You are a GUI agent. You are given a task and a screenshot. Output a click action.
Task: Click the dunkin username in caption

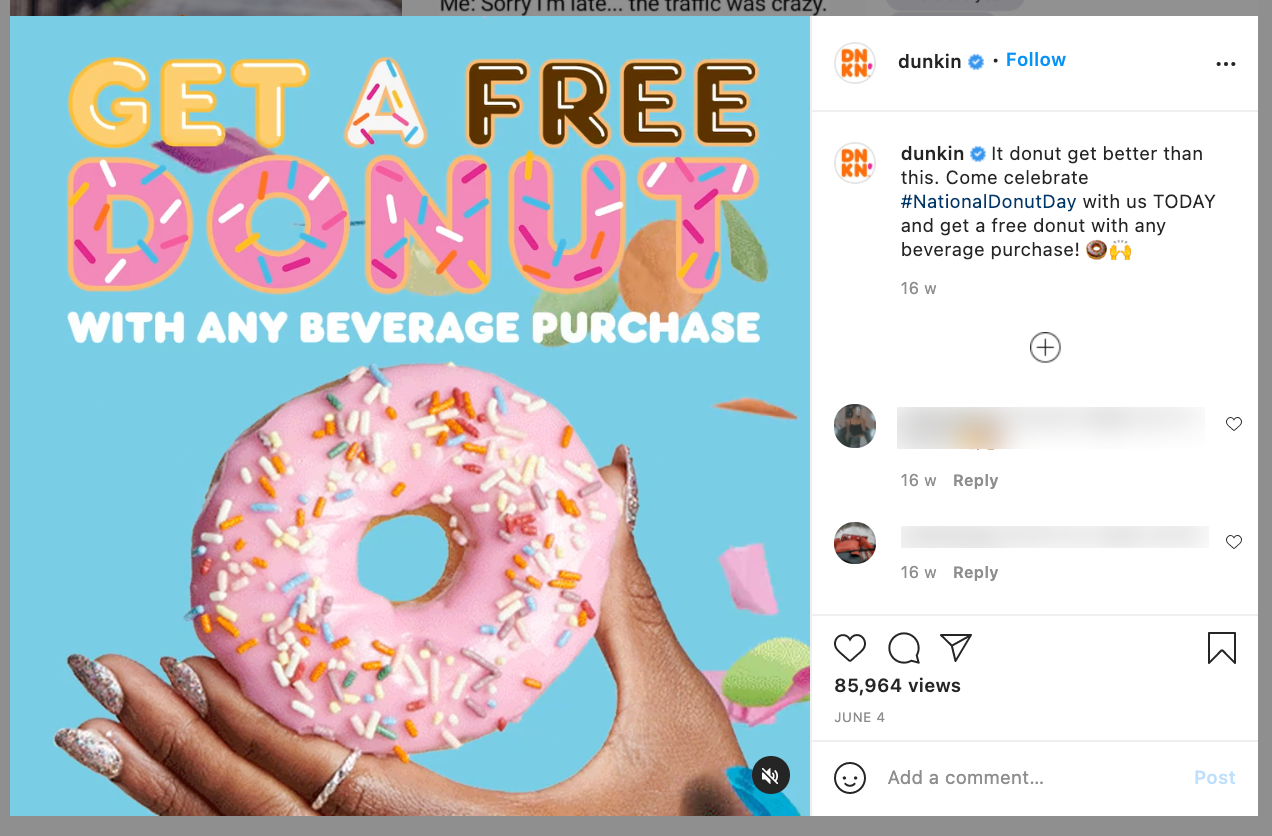pyautogui.click(x=932, y=154)
